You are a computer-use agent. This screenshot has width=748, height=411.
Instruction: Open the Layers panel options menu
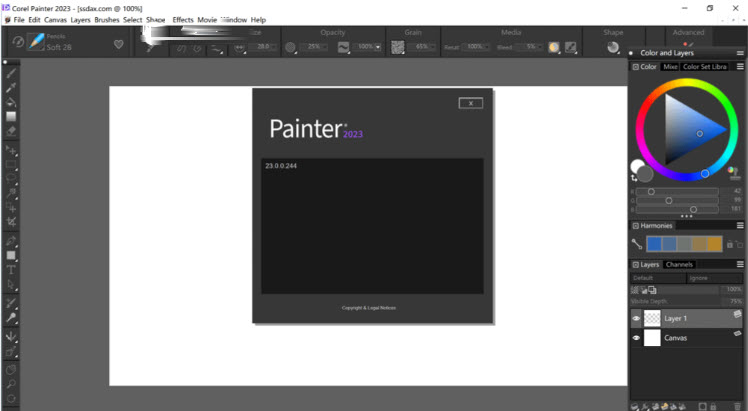[740, 265]
